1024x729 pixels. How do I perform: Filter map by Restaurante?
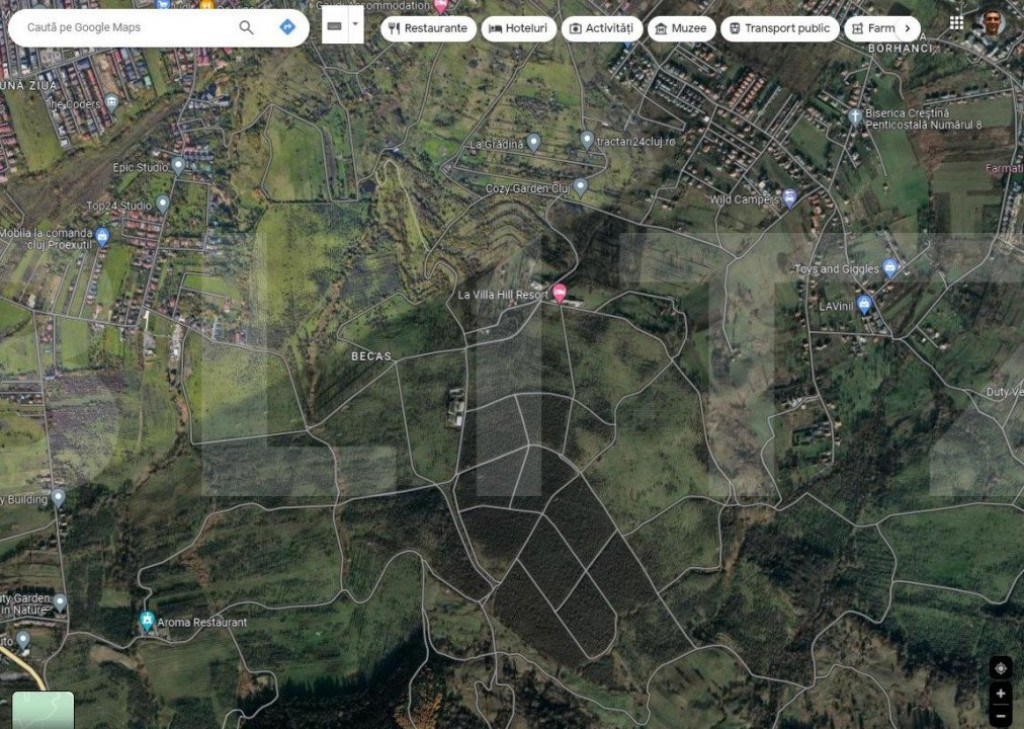[x=427, y=28]
